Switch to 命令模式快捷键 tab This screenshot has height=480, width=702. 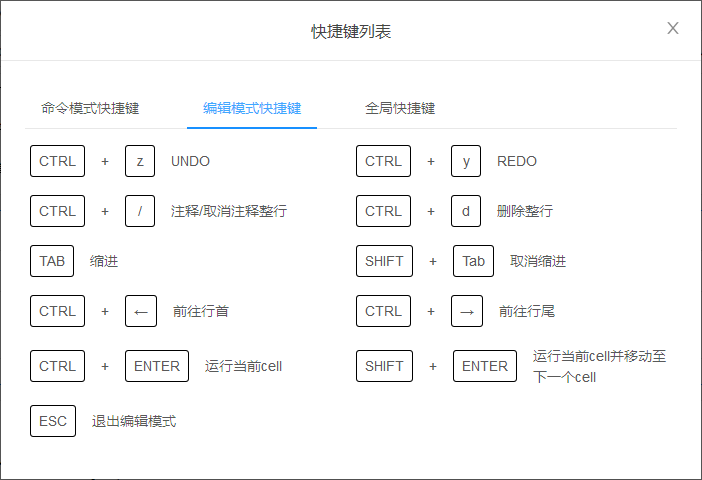(x=90, y=108)
